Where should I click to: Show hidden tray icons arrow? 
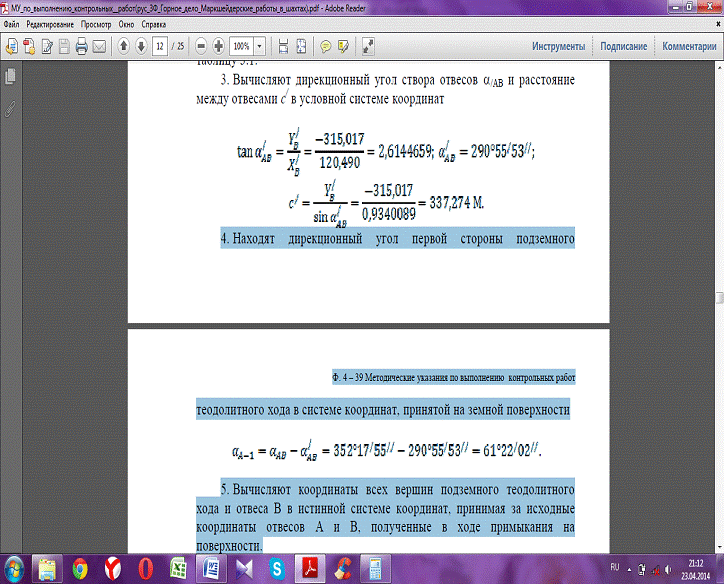click(x=628, y=569)
